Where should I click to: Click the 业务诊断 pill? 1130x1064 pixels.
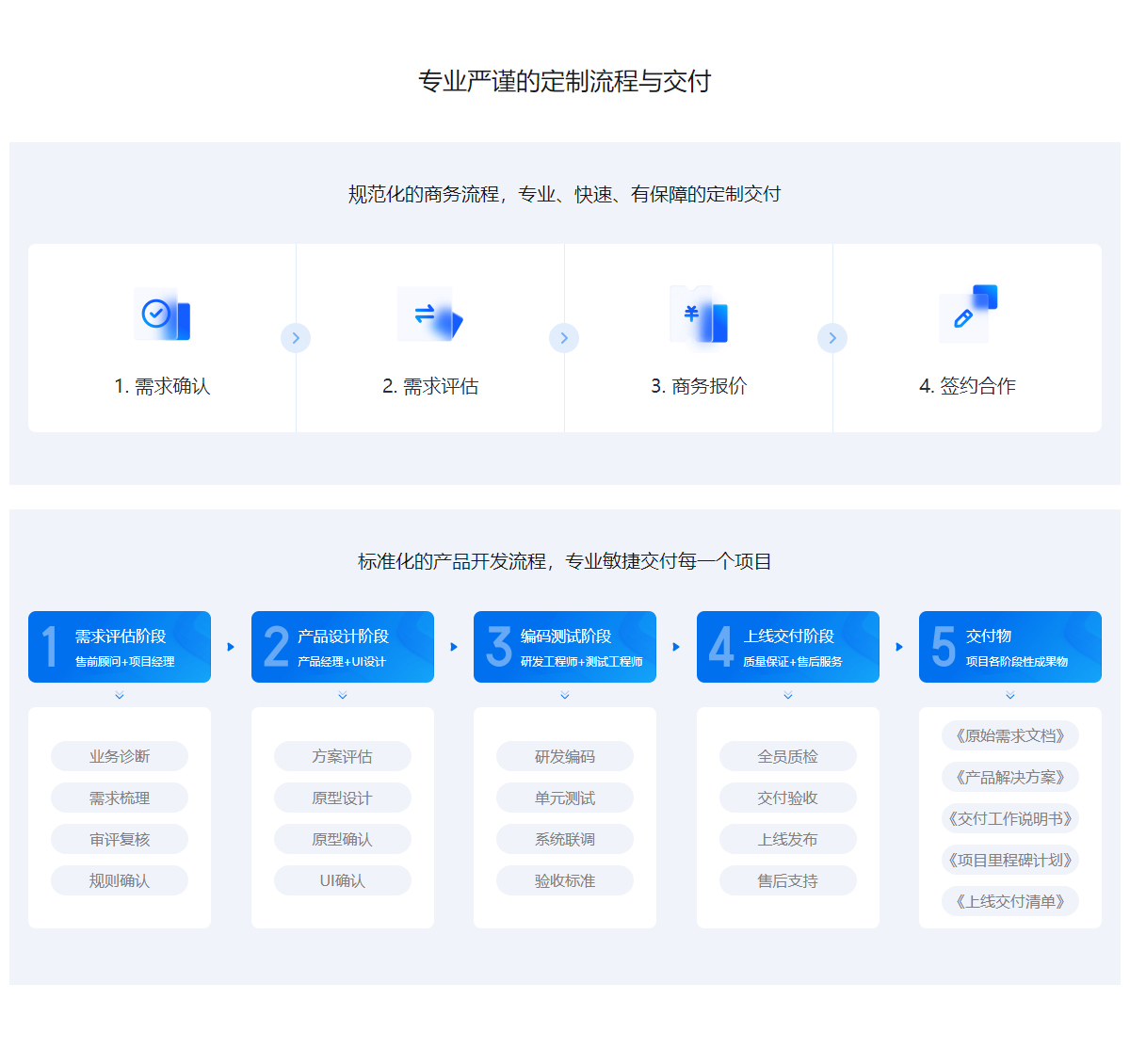point(120,756)
